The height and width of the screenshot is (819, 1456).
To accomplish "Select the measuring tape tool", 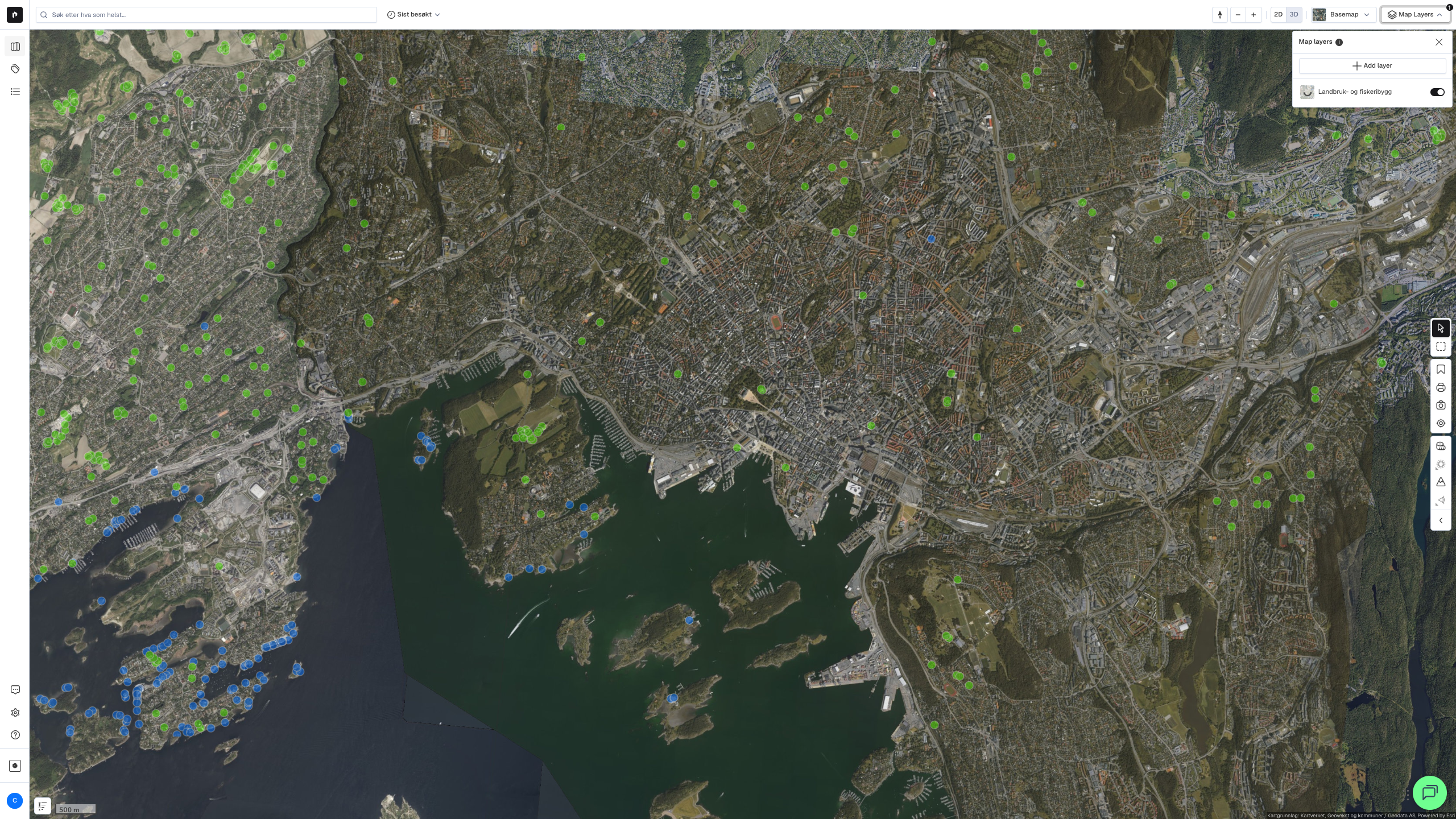I will 1441,446.
